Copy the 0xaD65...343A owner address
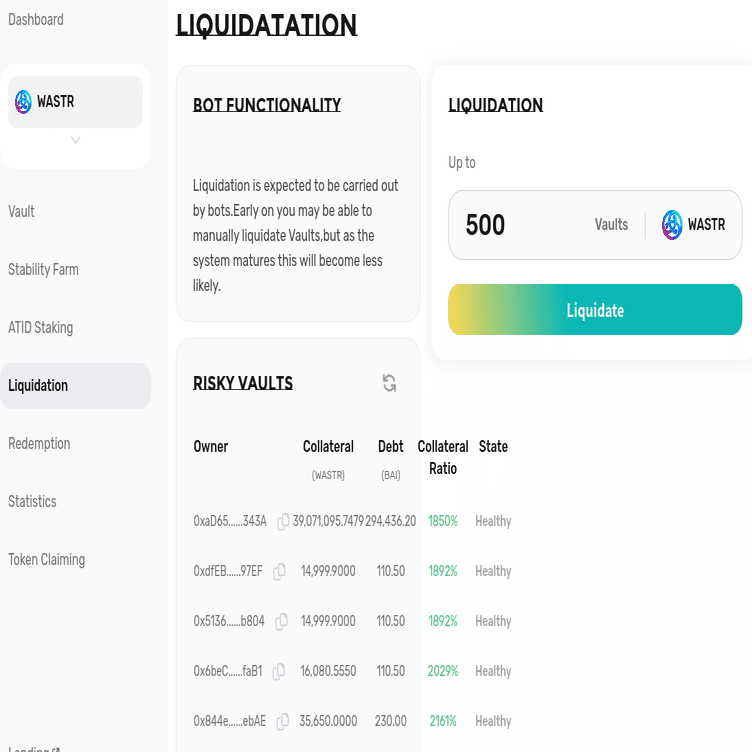 283,521
